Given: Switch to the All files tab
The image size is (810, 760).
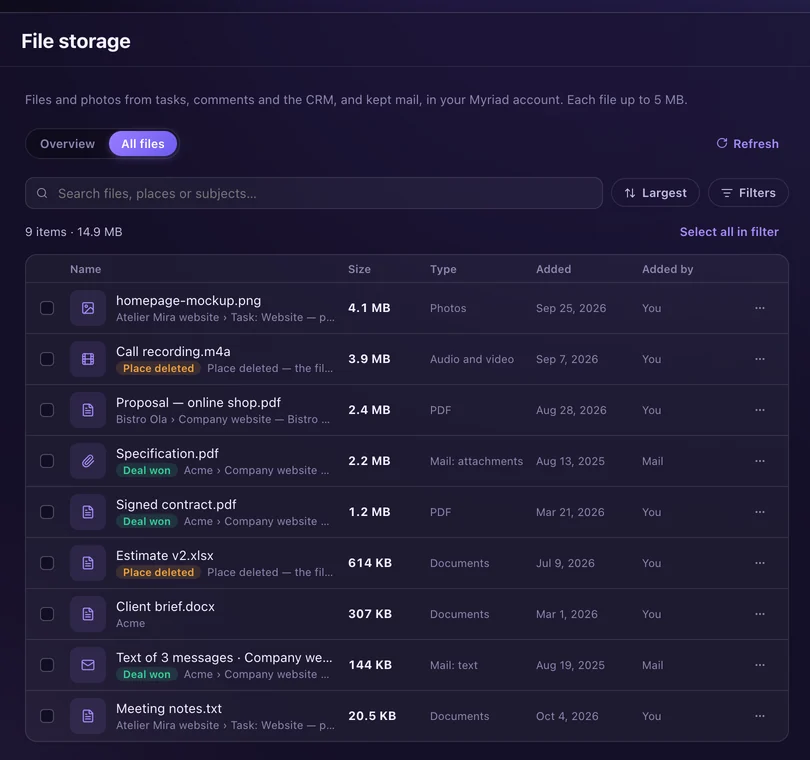Looking at the screenshot, I should click(143, 144).
